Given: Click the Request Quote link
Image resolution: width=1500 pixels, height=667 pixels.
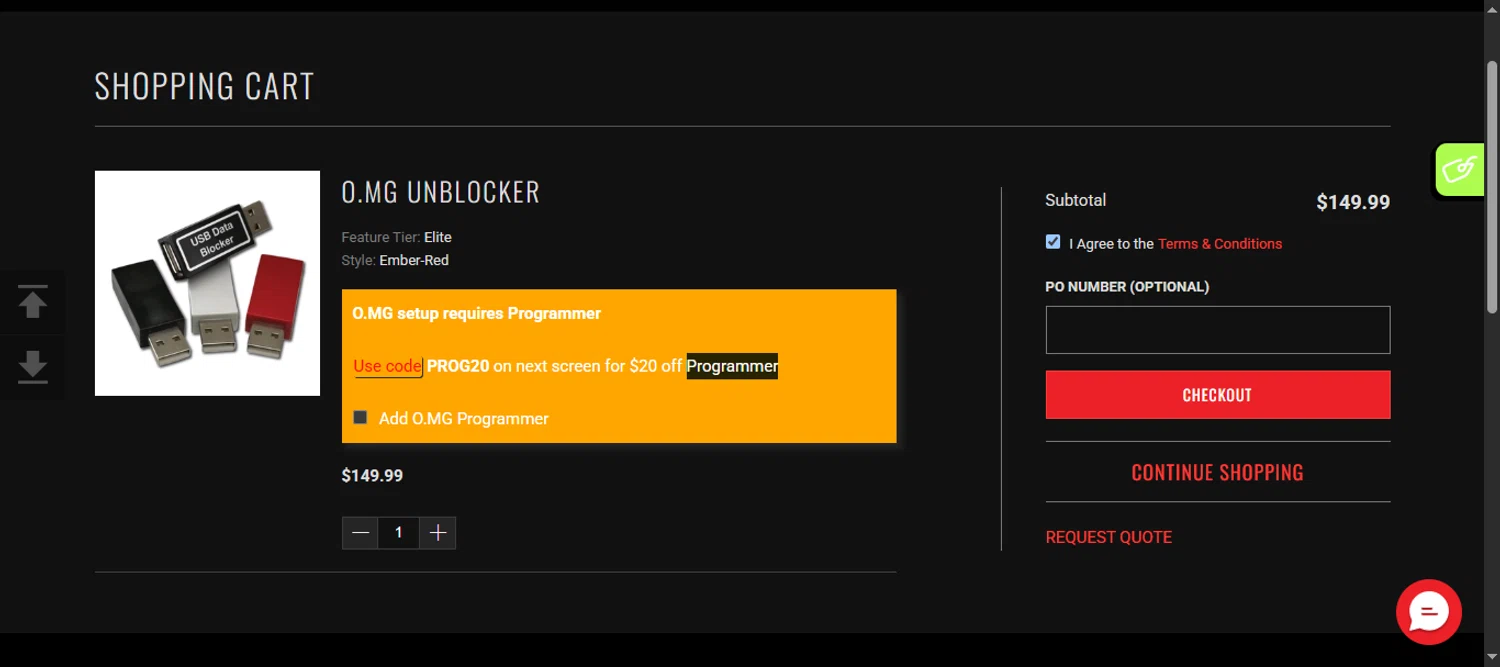Looking at the screenshot, I should [x=1109, y=537].
